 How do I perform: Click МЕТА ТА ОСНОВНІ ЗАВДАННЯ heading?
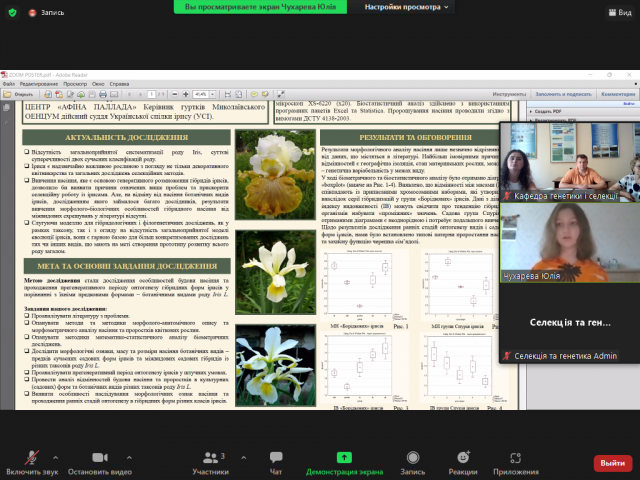tap(127, 266)
